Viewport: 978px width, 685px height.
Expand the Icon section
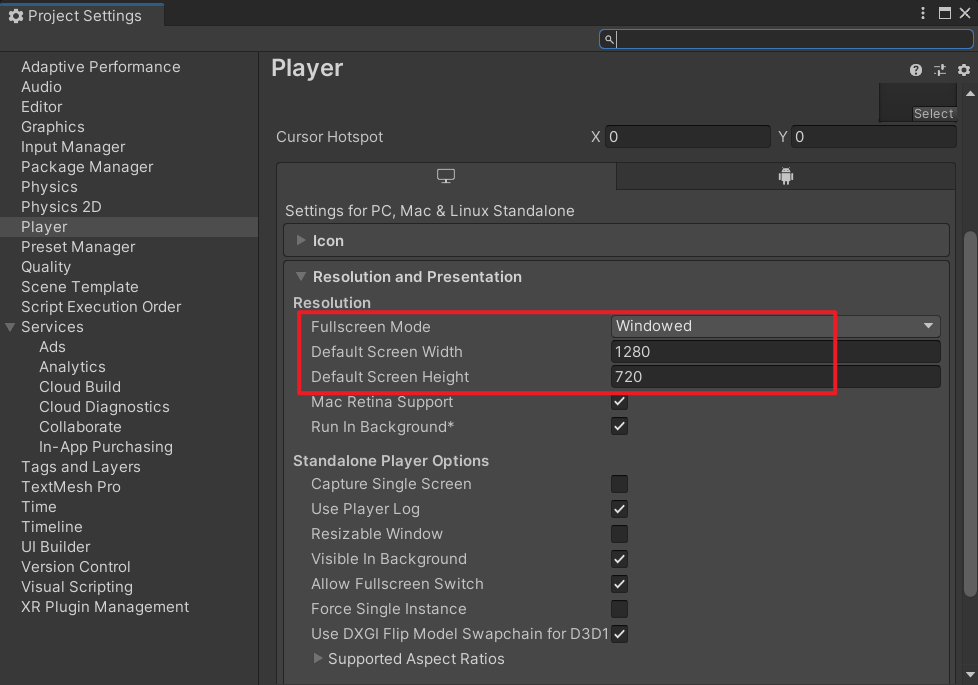coord(301,240)
